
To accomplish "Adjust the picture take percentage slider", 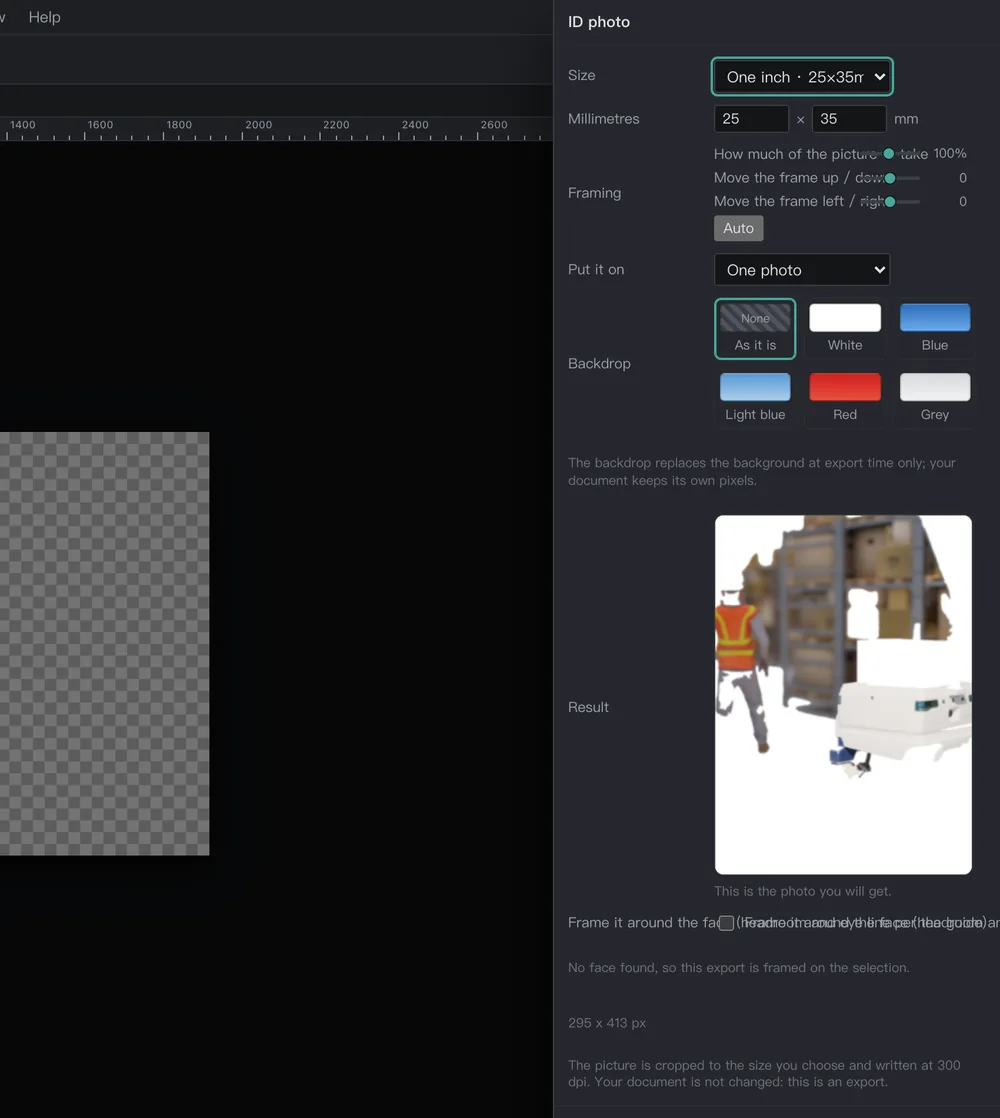I will coord(888,154).
